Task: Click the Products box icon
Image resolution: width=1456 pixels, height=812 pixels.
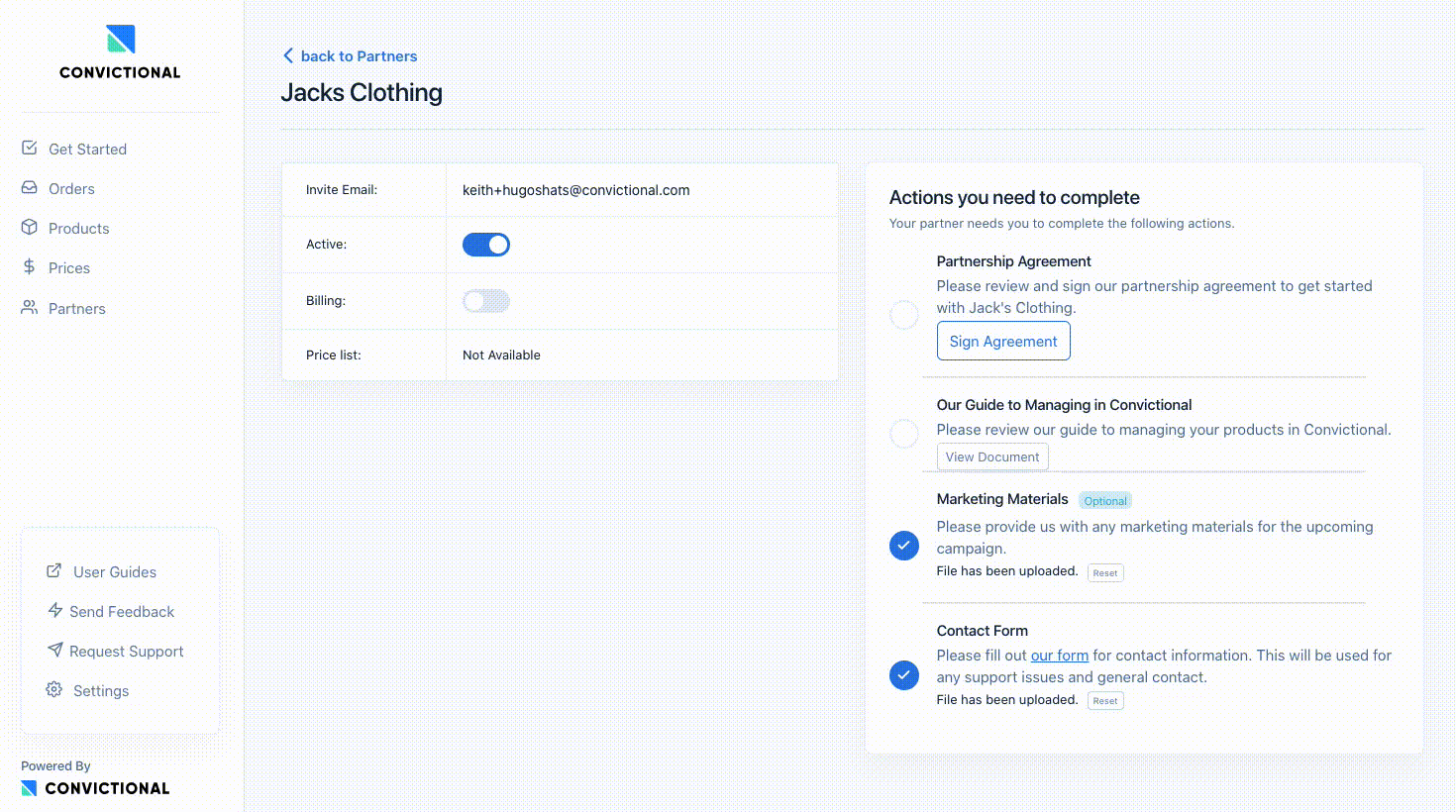Action: (30, 227)
